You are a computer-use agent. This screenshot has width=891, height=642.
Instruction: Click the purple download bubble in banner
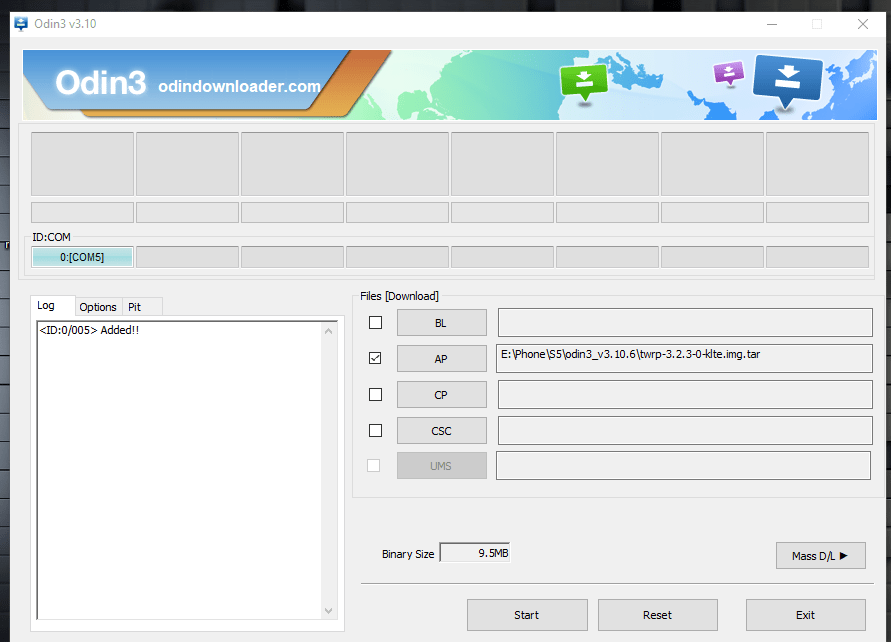pyautogui.click(x=729, y=73)
